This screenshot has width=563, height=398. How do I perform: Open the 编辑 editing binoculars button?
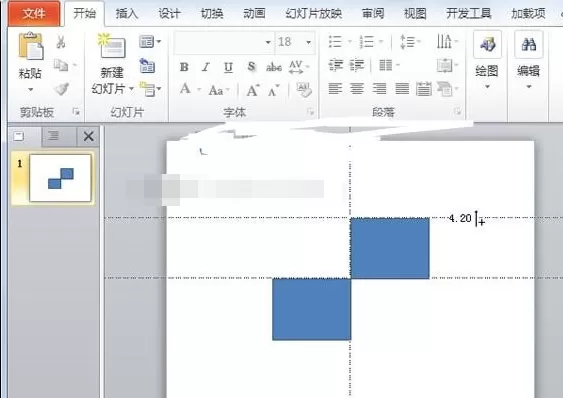[529, 60]
